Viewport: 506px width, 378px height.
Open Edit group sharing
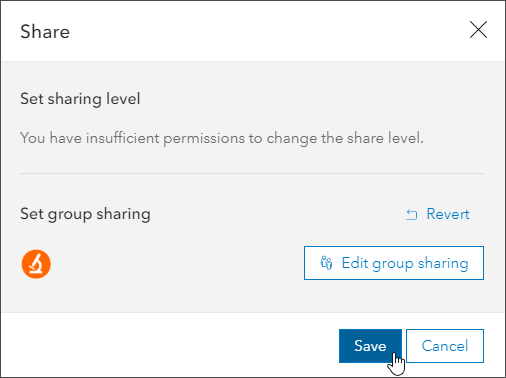394,263
